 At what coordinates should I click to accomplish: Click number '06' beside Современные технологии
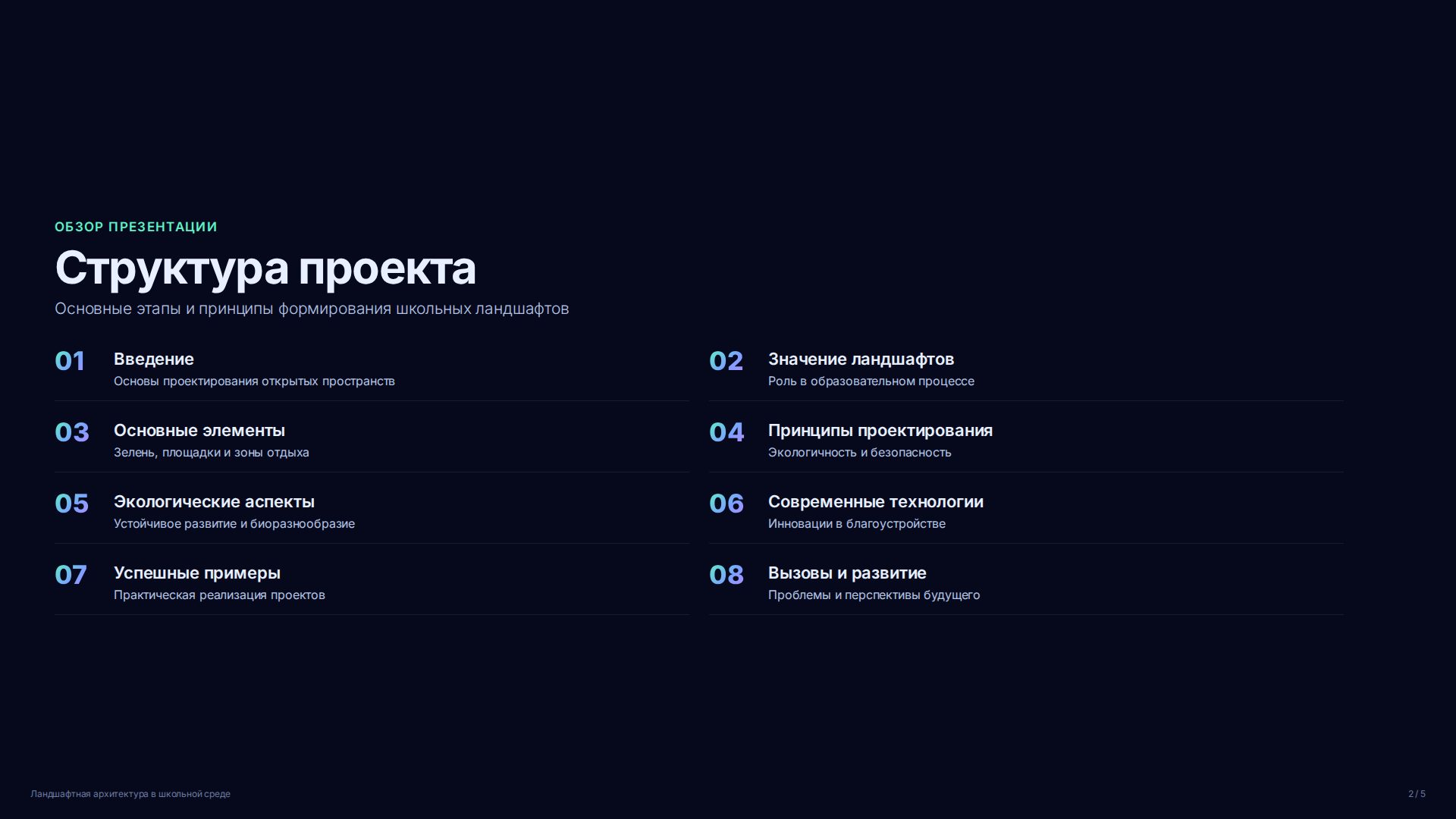726,504
